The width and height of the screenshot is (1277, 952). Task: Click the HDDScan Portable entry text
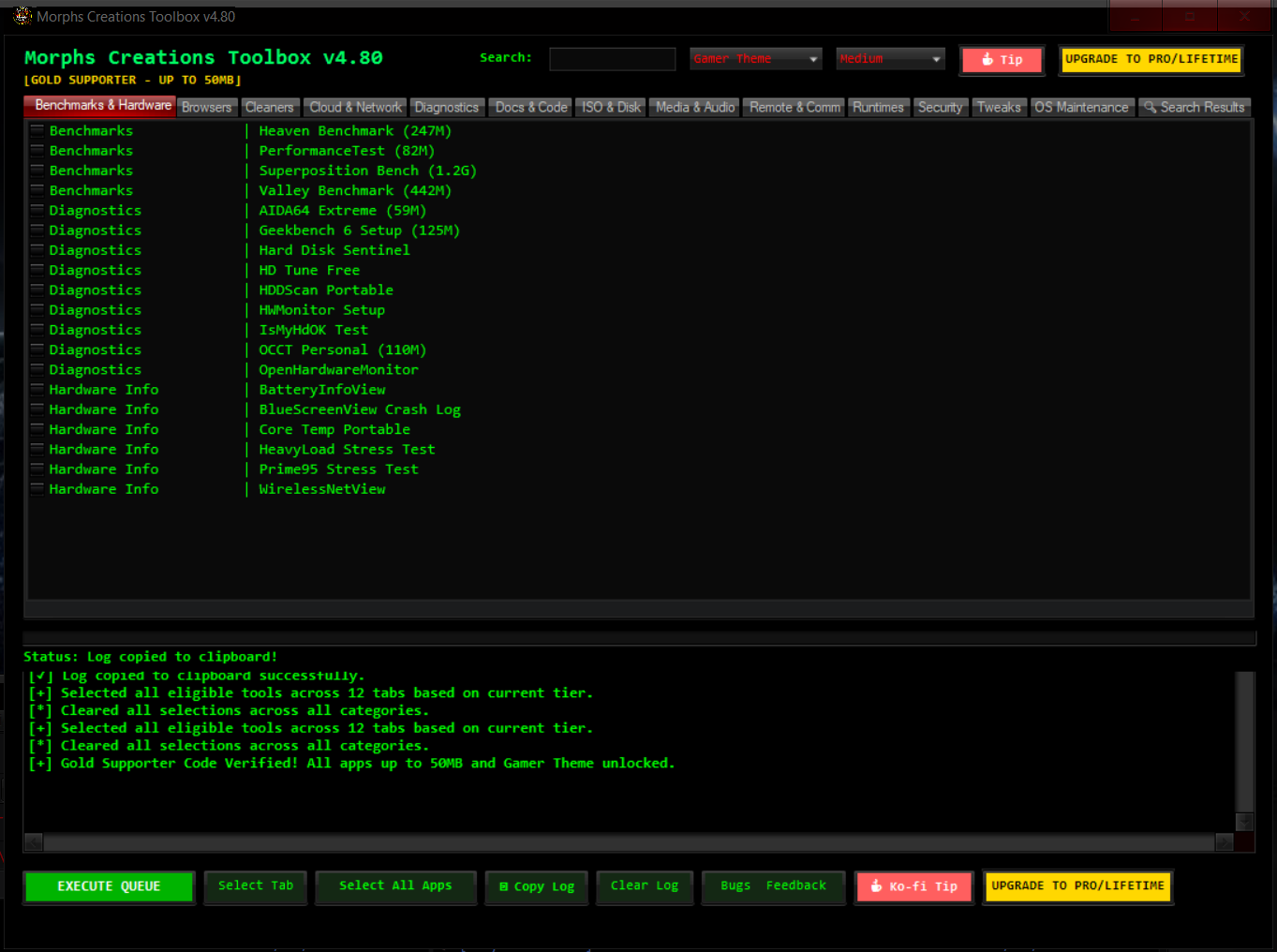(326, 290)
